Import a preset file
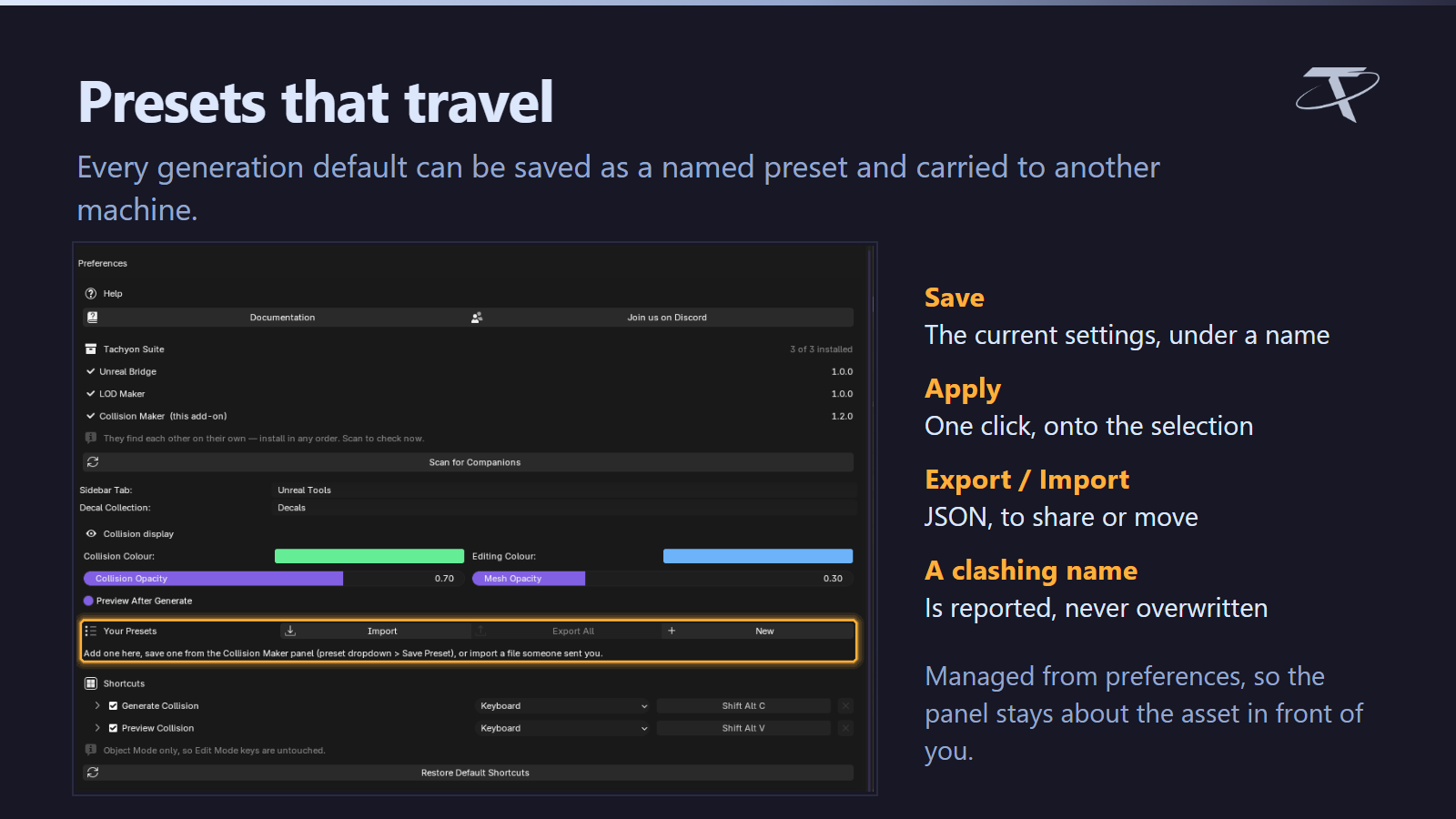 point(375,631)
